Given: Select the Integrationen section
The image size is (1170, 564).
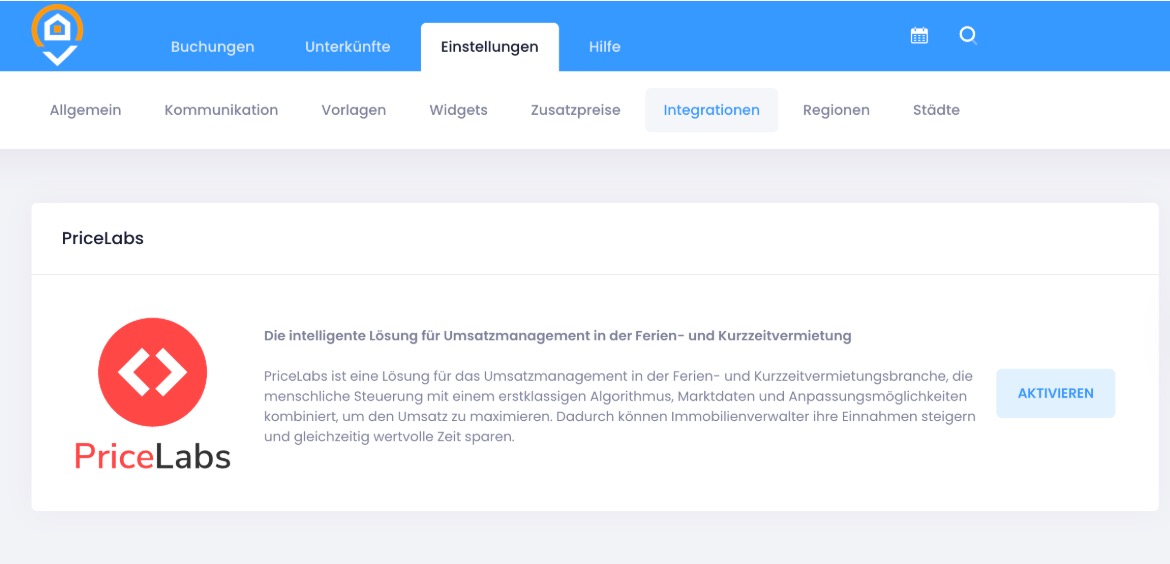Looking at the screenshot, I should tap(711, 110).
